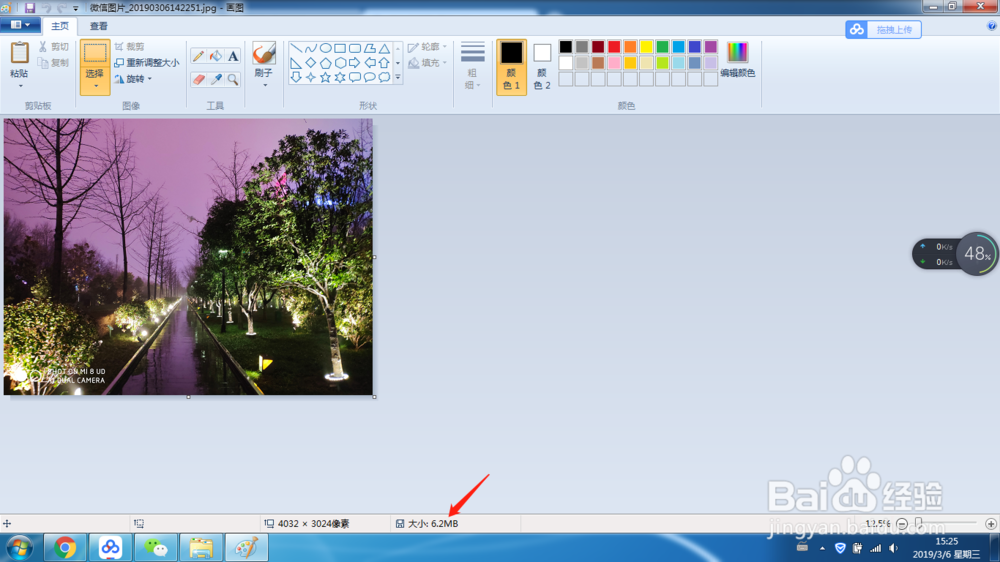Select the Text tool
The width and height of the screenshot is (1000, 562).
pos(233,56)
